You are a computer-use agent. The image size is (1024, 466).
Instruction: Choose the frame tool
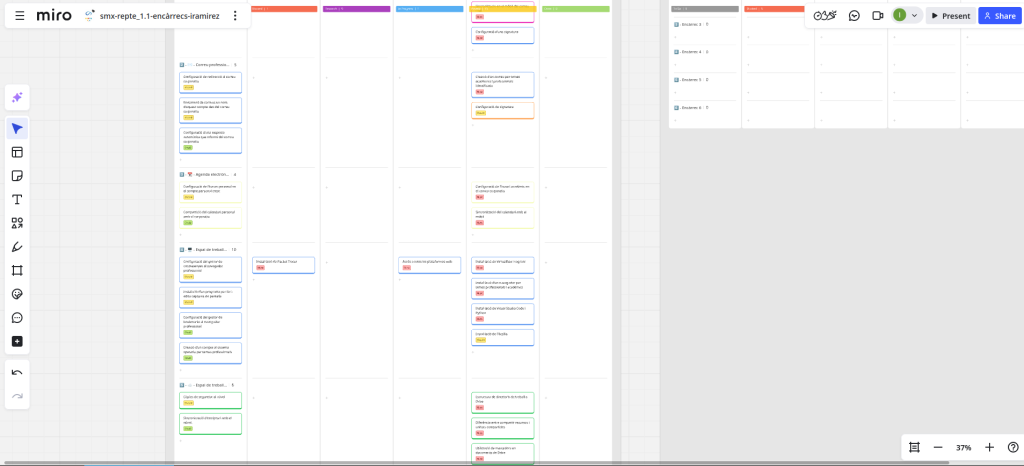pyautogui.click(x=17, y=270)
